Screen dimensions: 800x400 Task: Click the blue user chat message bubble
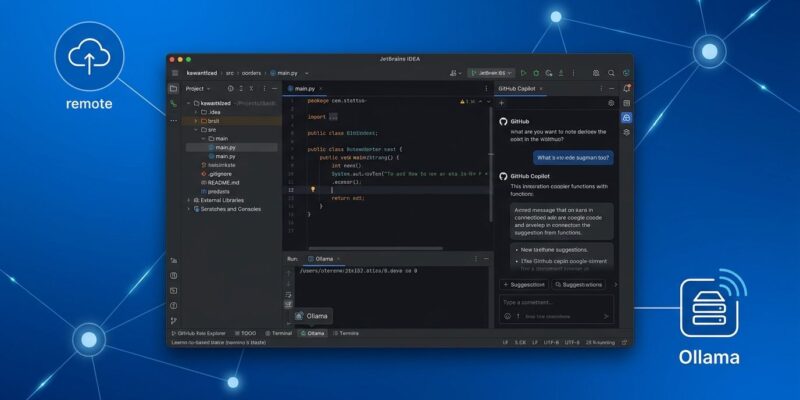(573, 158)
